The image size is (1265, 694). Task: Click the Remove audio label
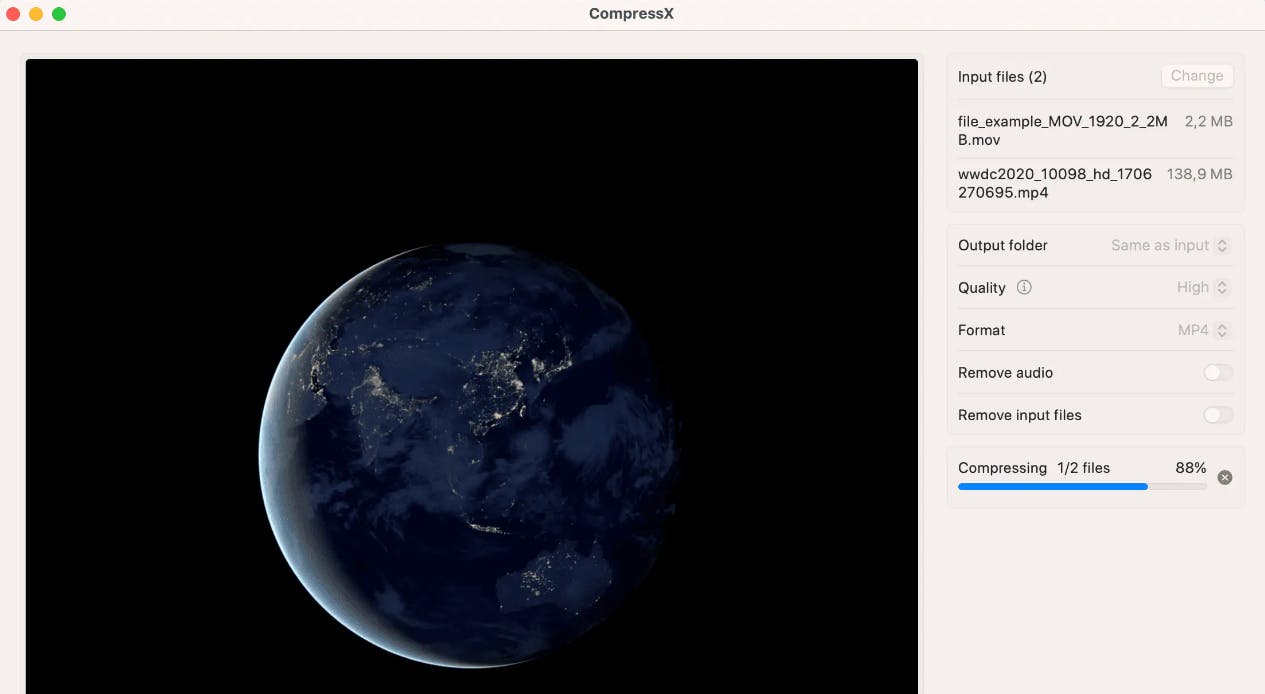tap(1005, 373)
